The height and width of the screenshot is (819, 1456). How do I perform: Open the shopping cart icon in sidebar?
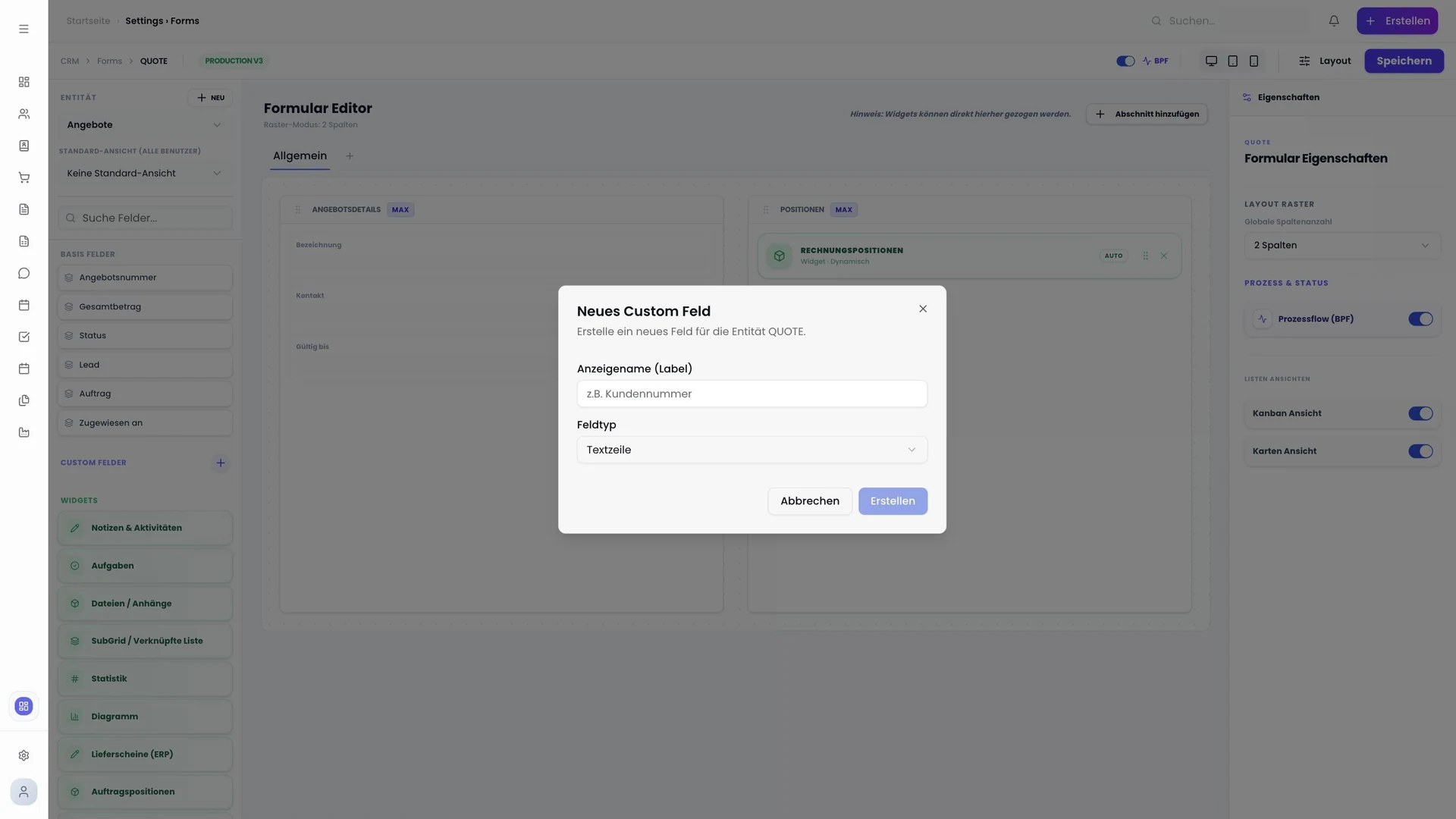tap(24, 177)
